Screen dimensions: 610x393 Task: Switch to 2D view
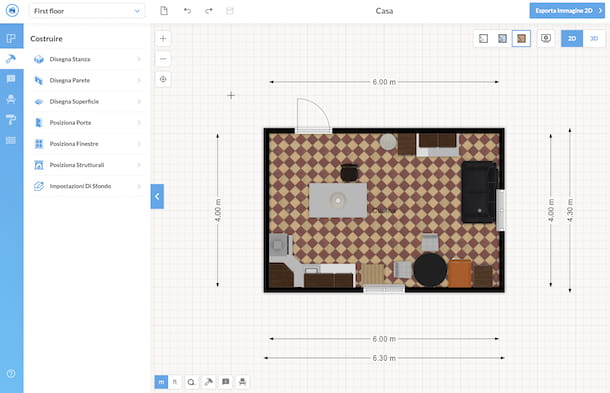pos(572,38)
